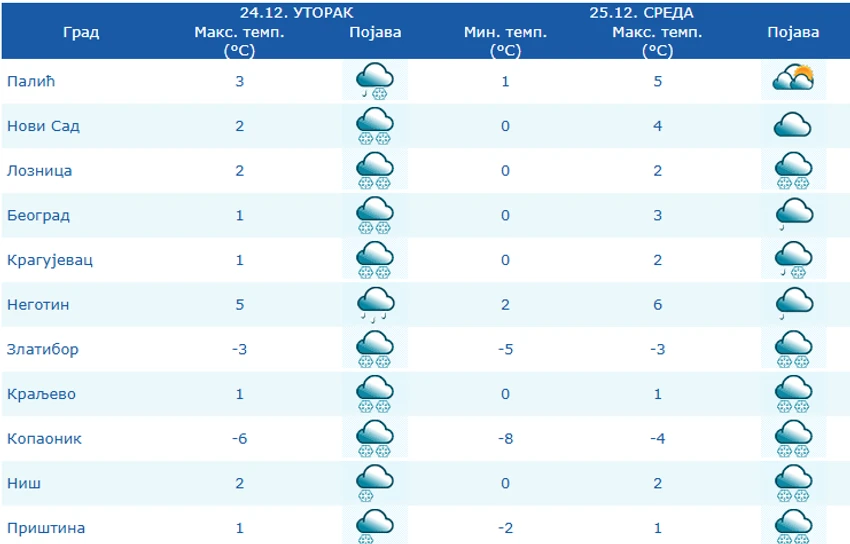
Task: Click Златибор Wednesday snow cloud icon
Action: 794,349
